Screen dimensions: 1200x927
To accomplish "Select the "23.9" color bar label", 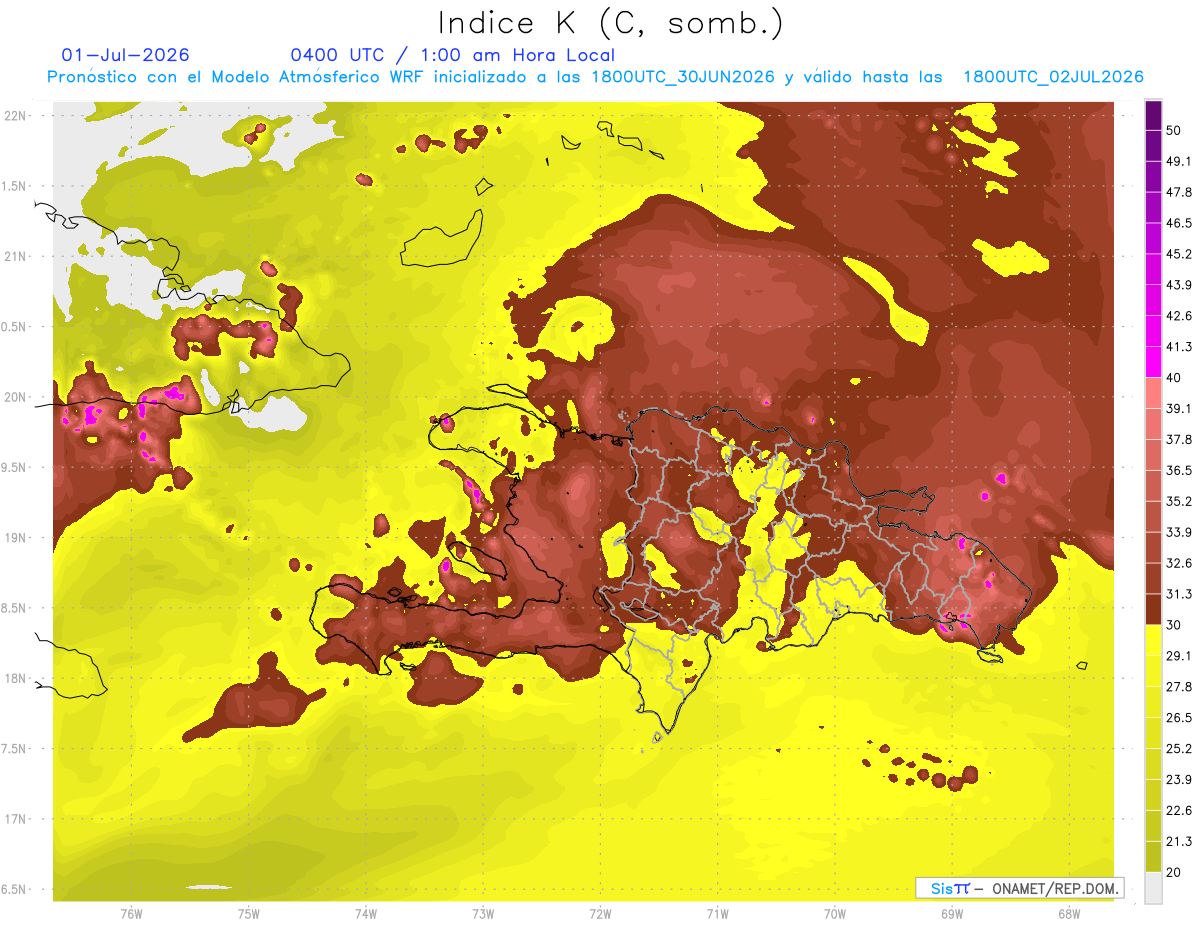I will (1178, 779).
